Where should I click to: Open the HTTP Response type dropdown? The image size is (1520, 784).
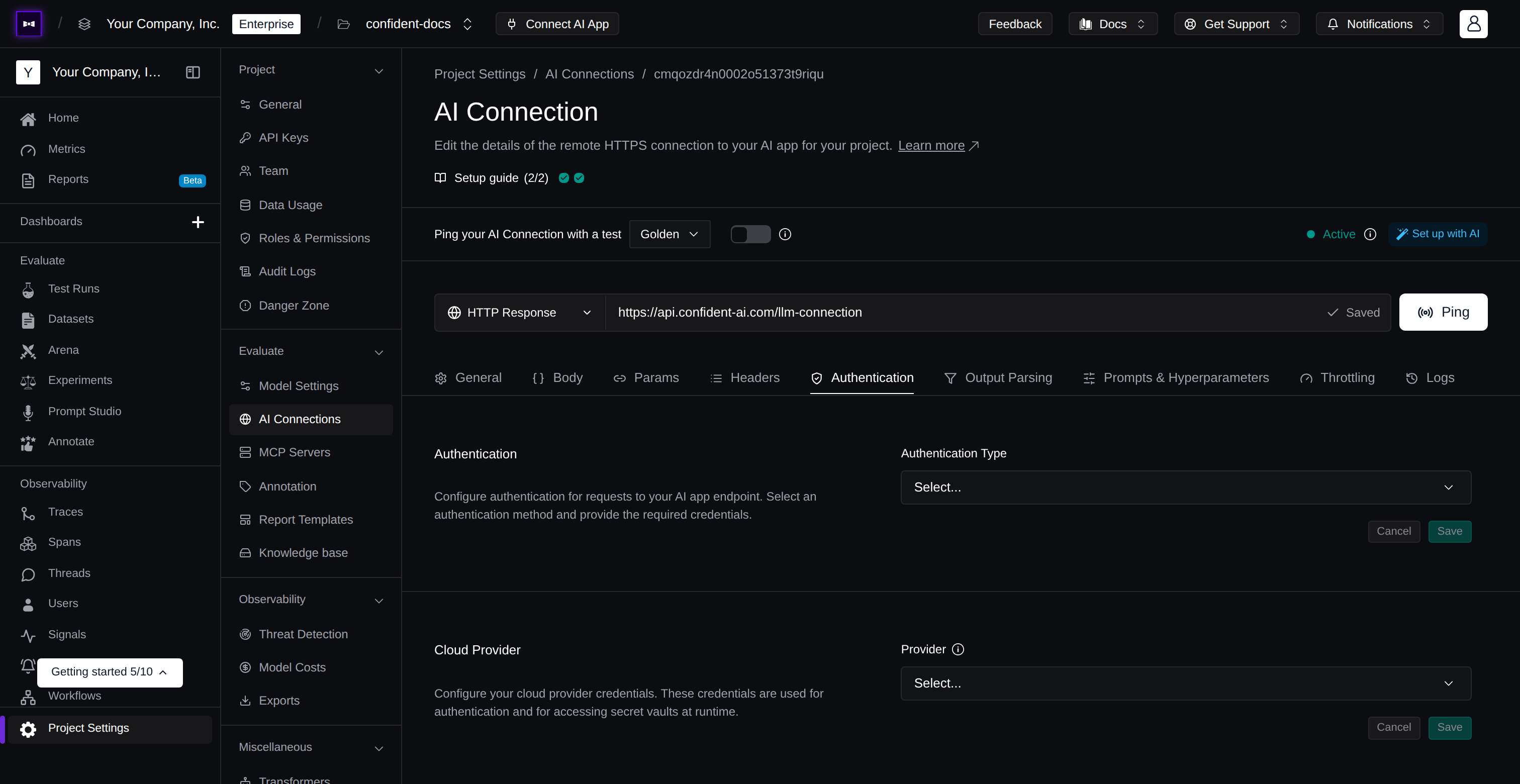click(520, 313)
